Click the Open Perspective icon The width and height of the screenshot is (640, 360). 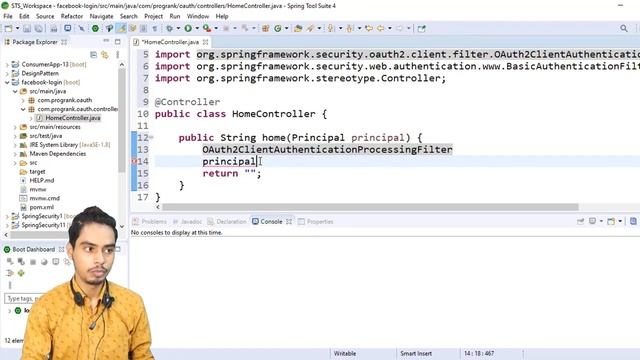point(422,28)
